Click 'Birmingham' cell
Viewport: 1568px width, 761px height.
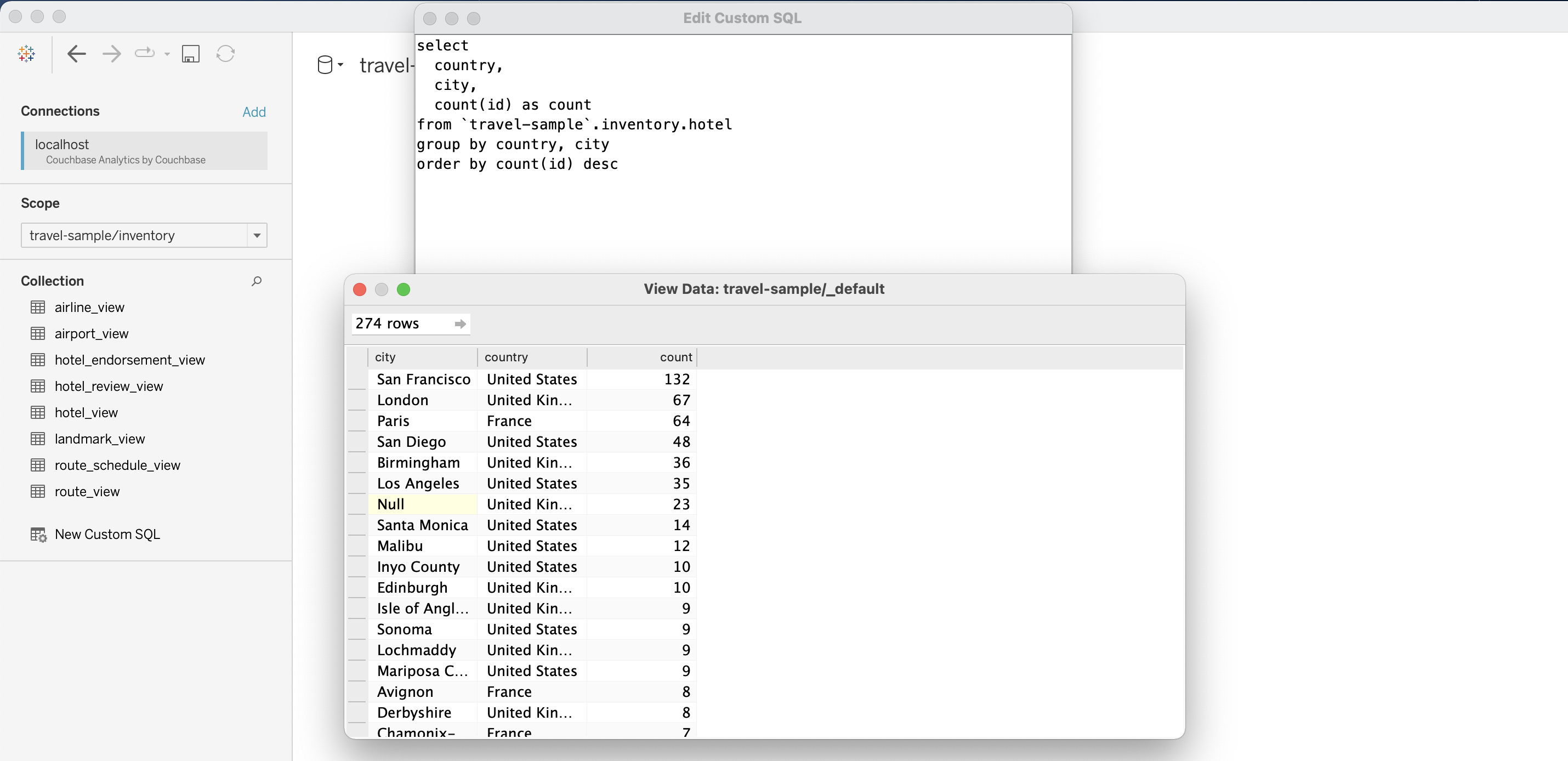pos(423,463)
